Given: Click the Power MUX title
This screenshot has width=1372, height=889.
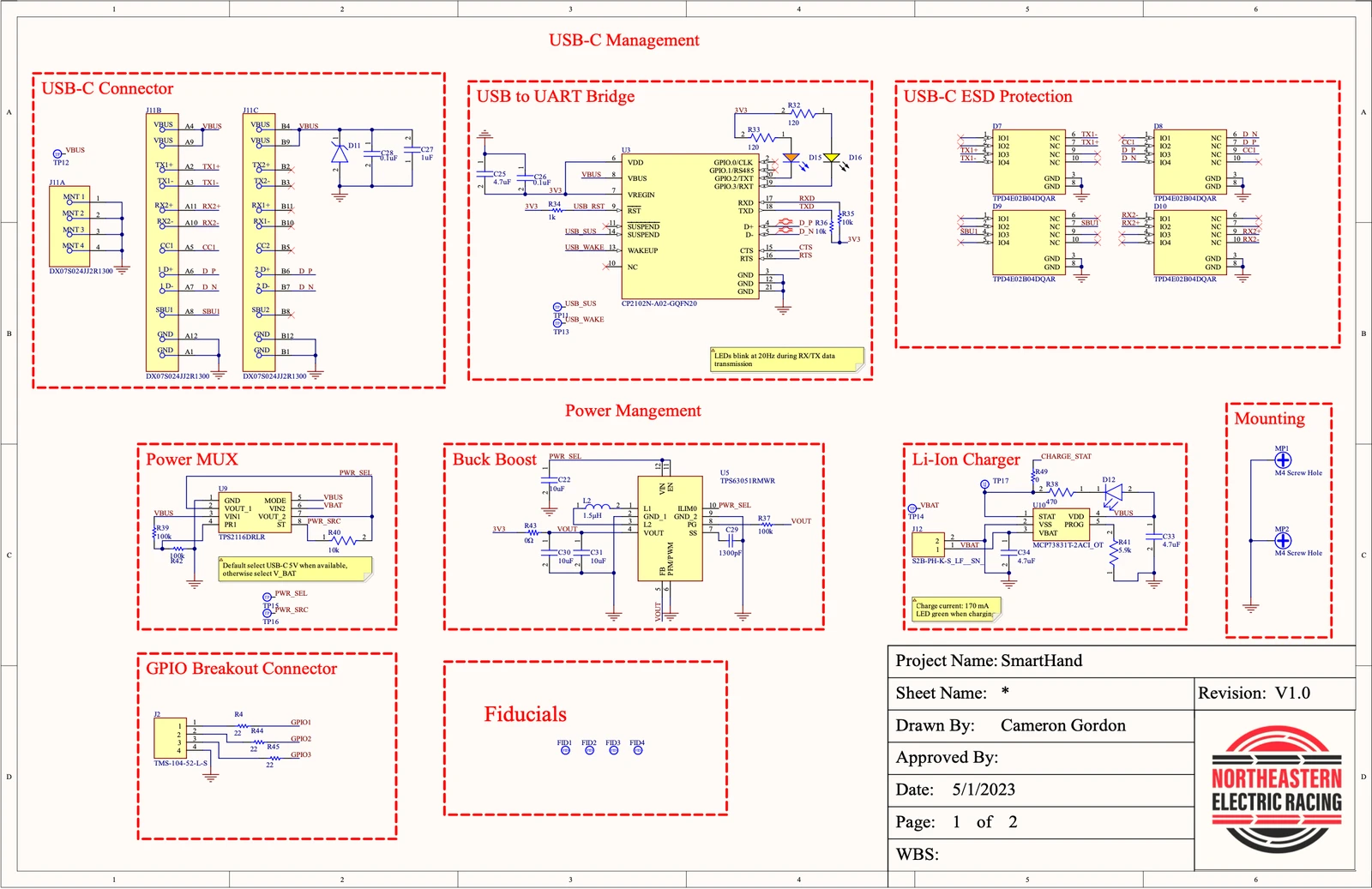Looking at the screenshot, I should pos(192,460).
